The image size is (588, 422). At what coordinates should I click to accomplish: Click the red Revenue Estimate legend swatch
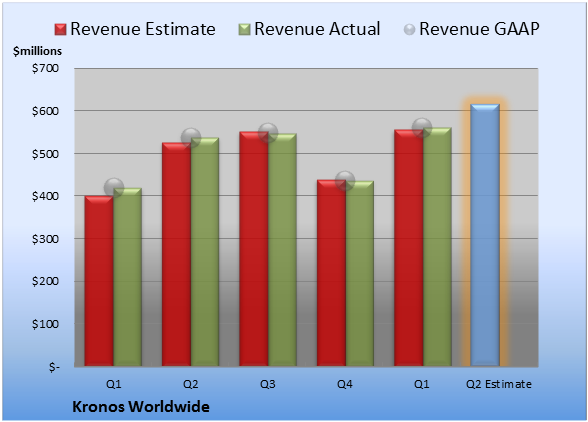(60, 29)
